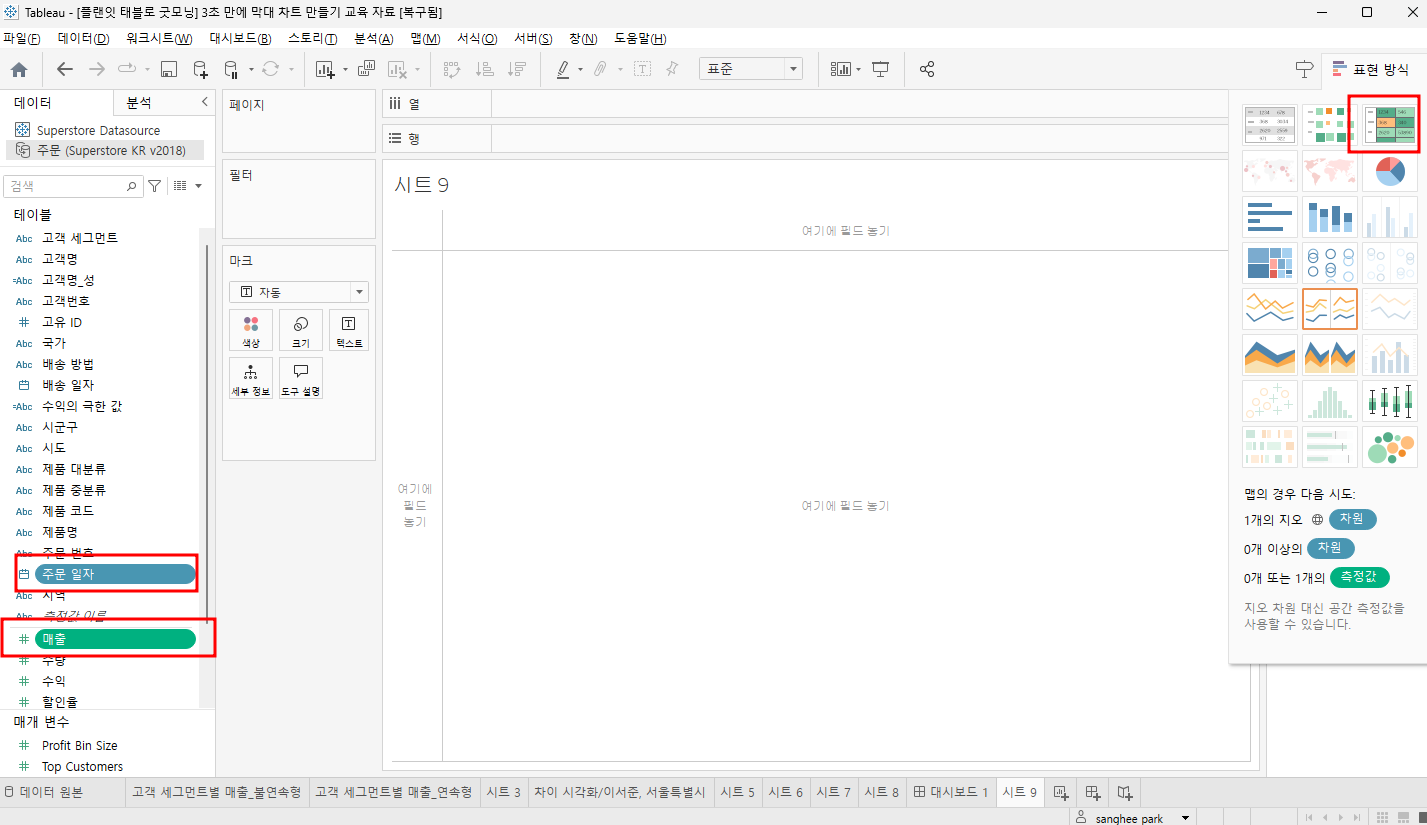Viewport: 1427px width, 825px height.
Task: Choose the packed bubbles chart in Show Me
Action: 1390,447
